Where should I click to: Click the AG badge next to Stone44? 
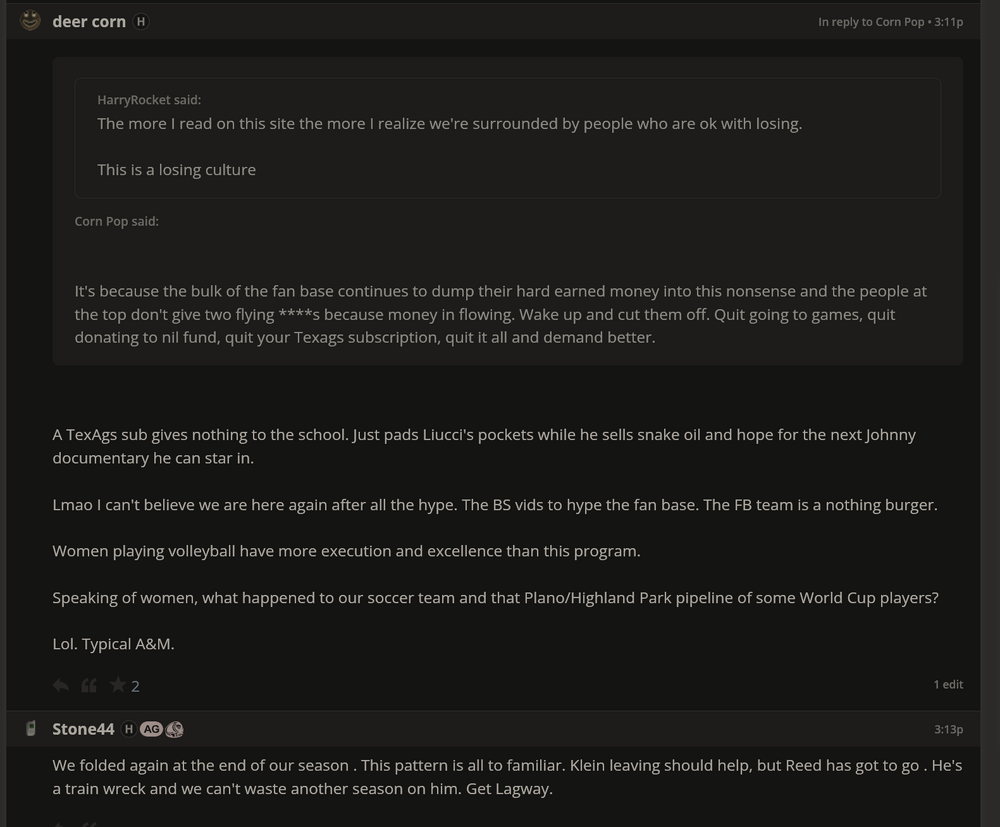151,729
